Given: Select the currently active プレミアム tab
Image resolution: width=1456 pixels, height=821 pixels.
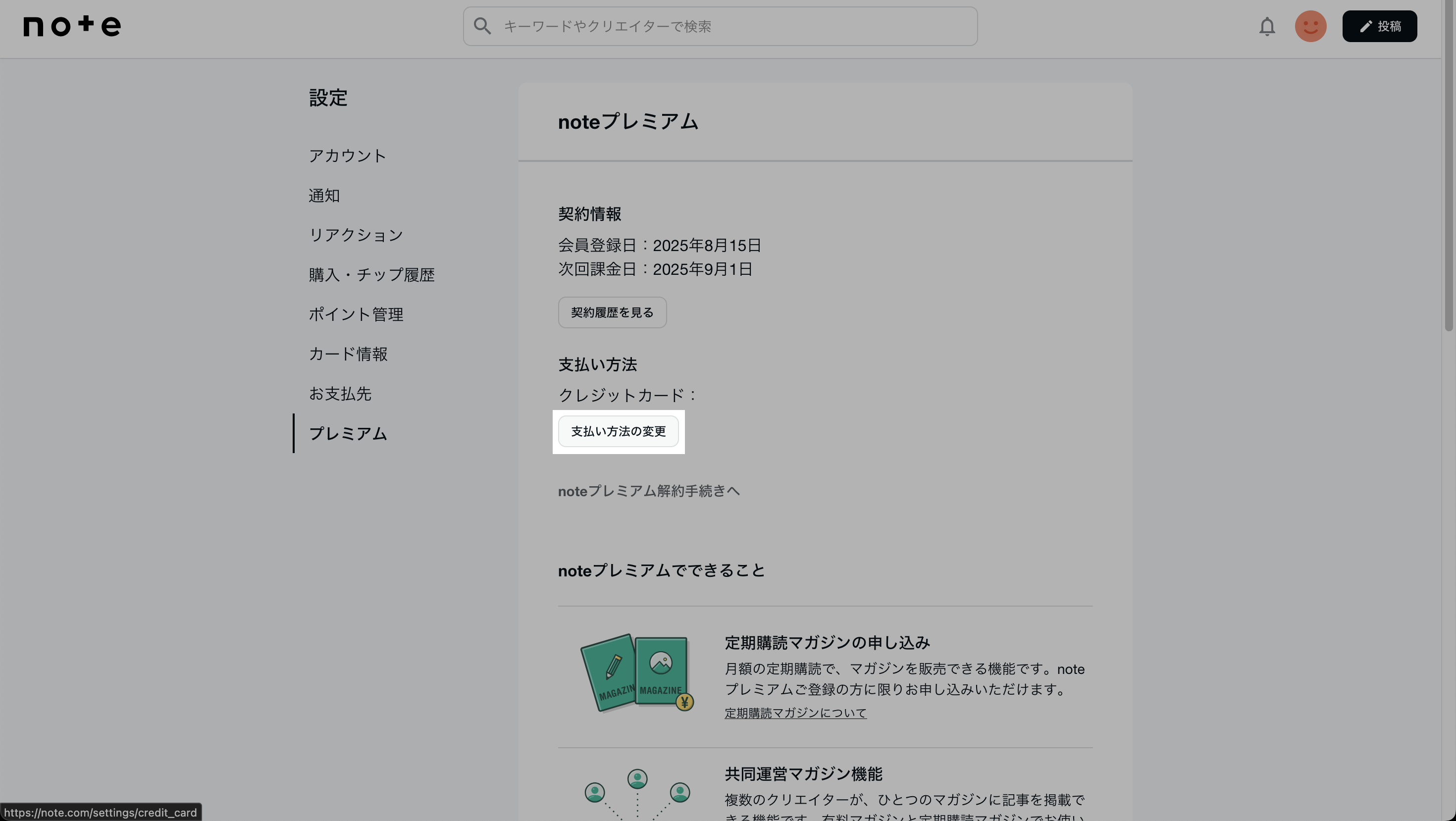Looking at the screenshot, I should tap(348, 434).
